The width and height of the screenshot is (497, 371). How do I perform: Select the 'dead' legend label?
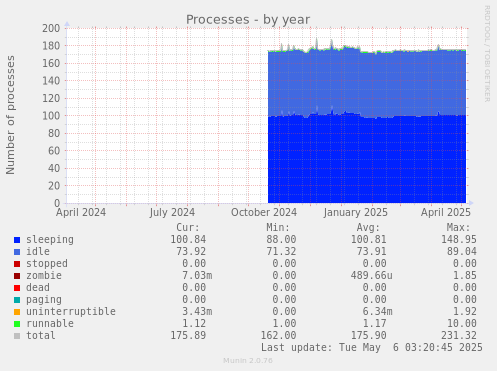point(38,287)
